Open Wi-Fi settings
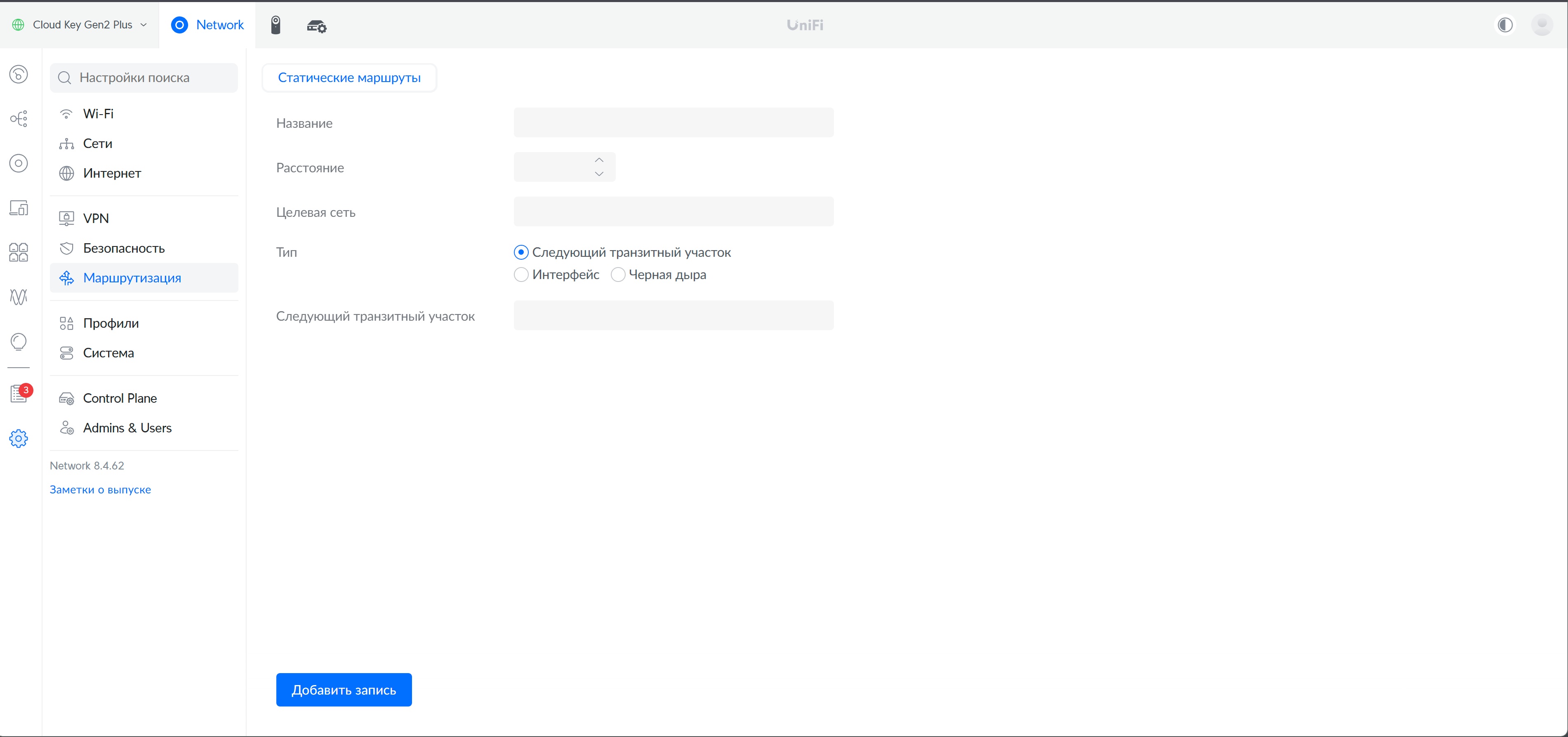1568x737 pixels. [x=144, y=114]
